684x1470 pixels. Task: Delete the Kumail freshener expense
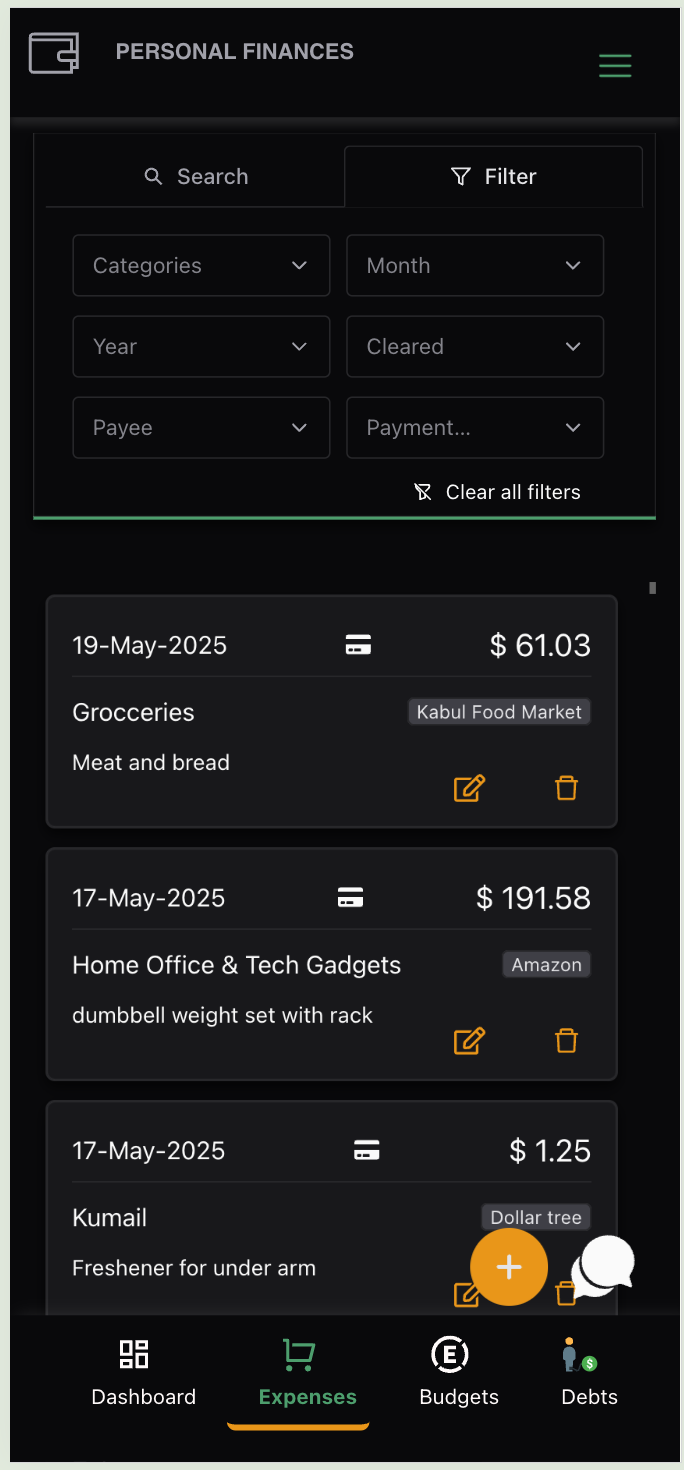566,1293
